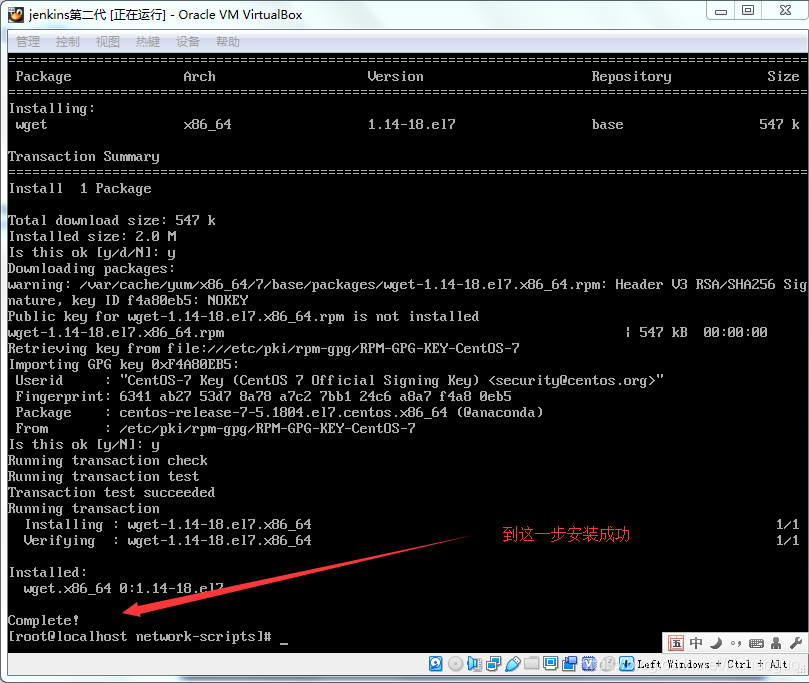Click the 'Complete!' text in terminal
The image size is (809, 683).
click(43, 621)
